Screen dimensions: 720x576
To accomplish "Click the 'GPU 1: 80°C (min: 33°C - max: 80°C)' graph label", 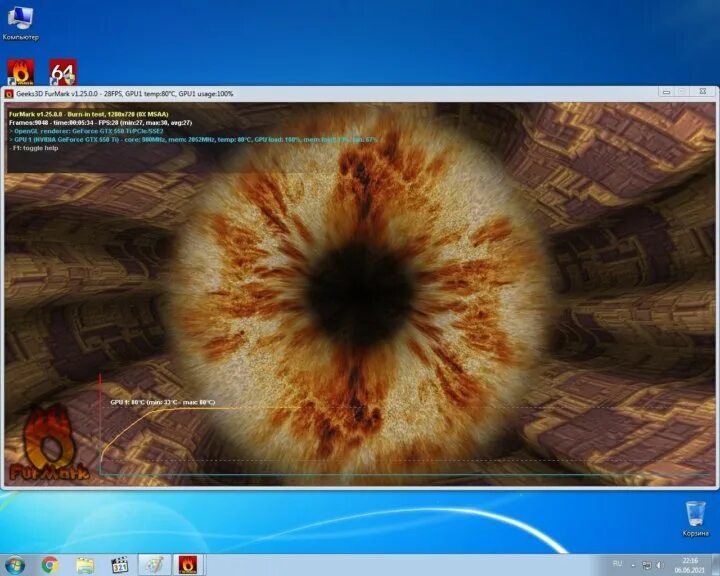I will pos(163,402).
